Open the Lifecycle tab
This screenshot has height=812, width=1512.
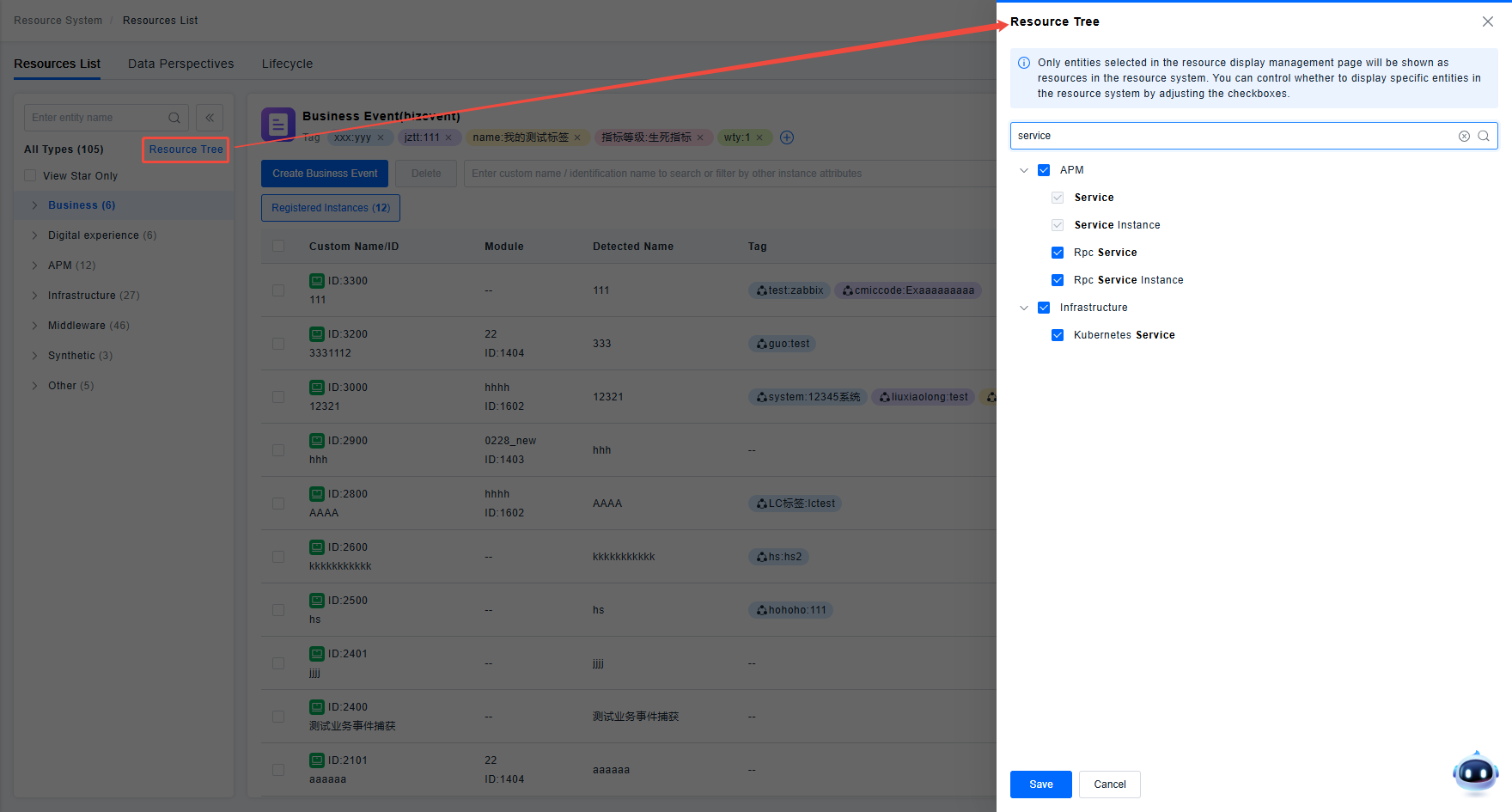(x=287, y=64)
